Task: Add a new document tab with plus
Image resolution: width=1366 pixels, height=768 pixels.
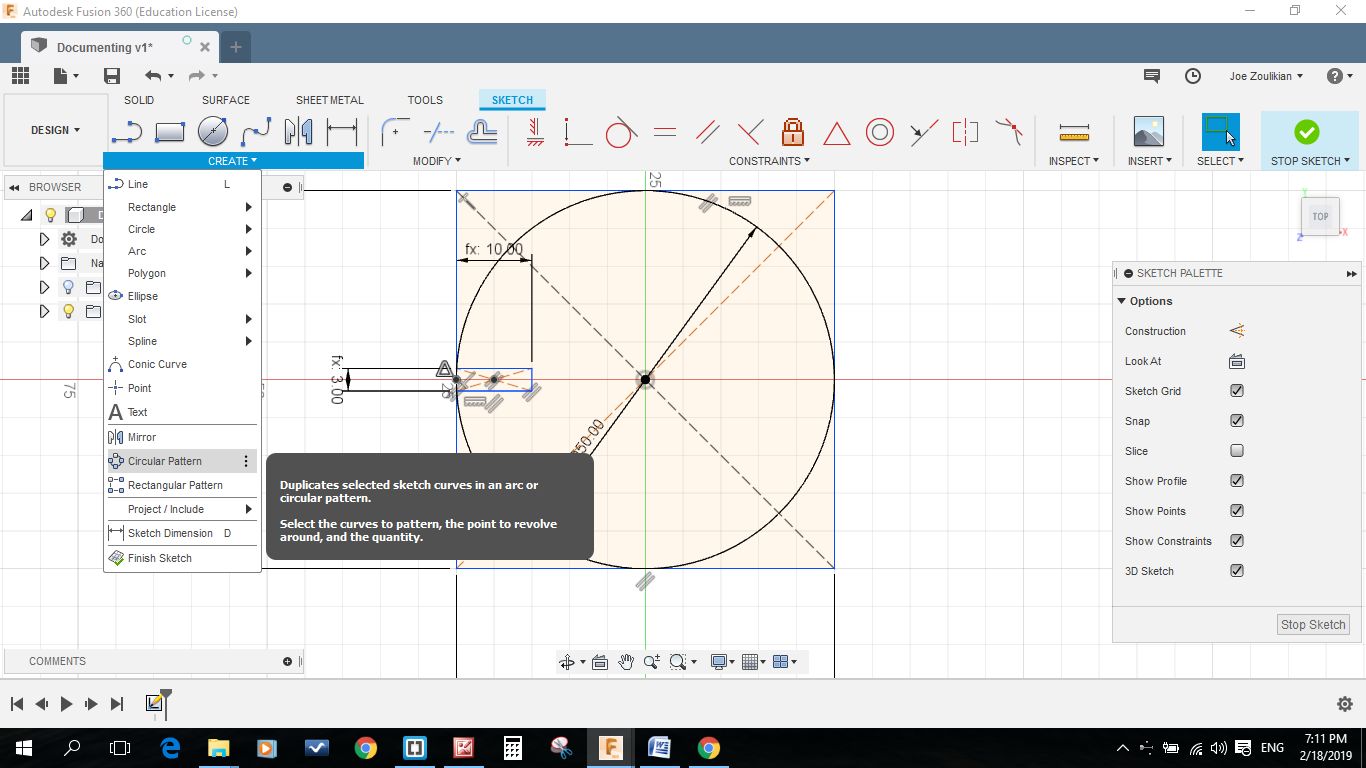Action: point(236,47)
